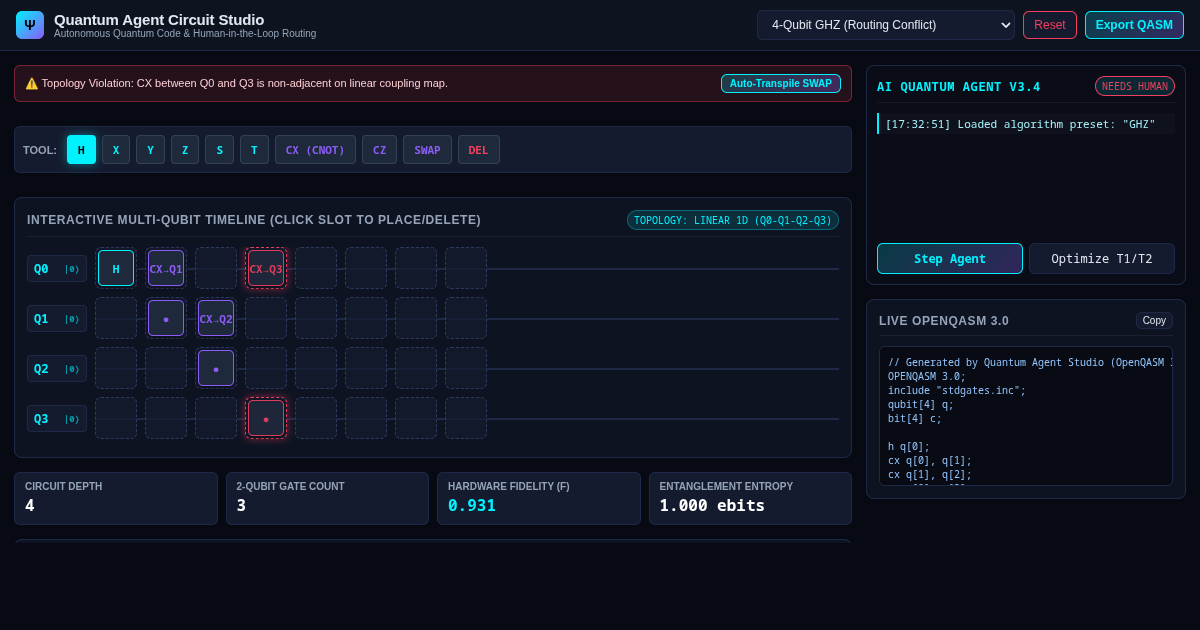This screenshot has width=1200, height=630.
Task: Click the CX→Q1 gate on Q0
Action: (x=166, y=268)
